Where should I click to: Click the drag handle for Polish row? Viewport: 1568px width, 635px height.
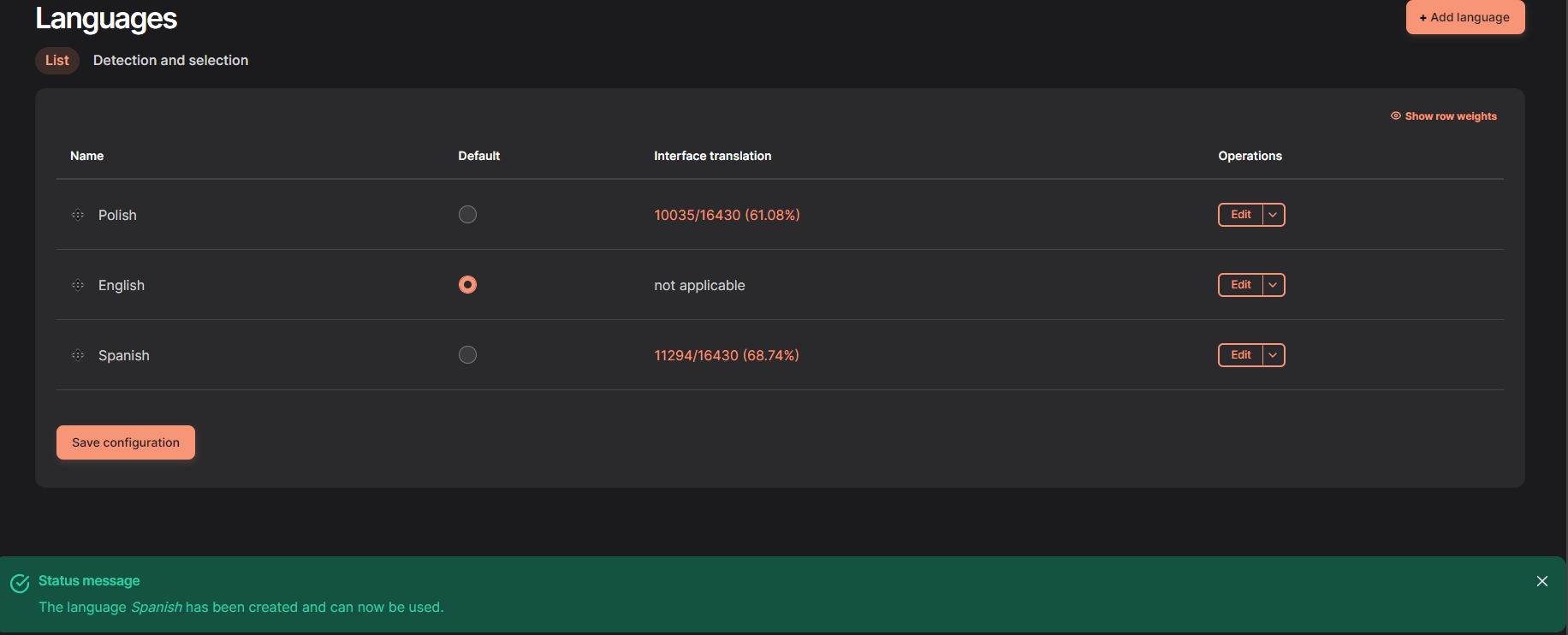coord(78,215)
